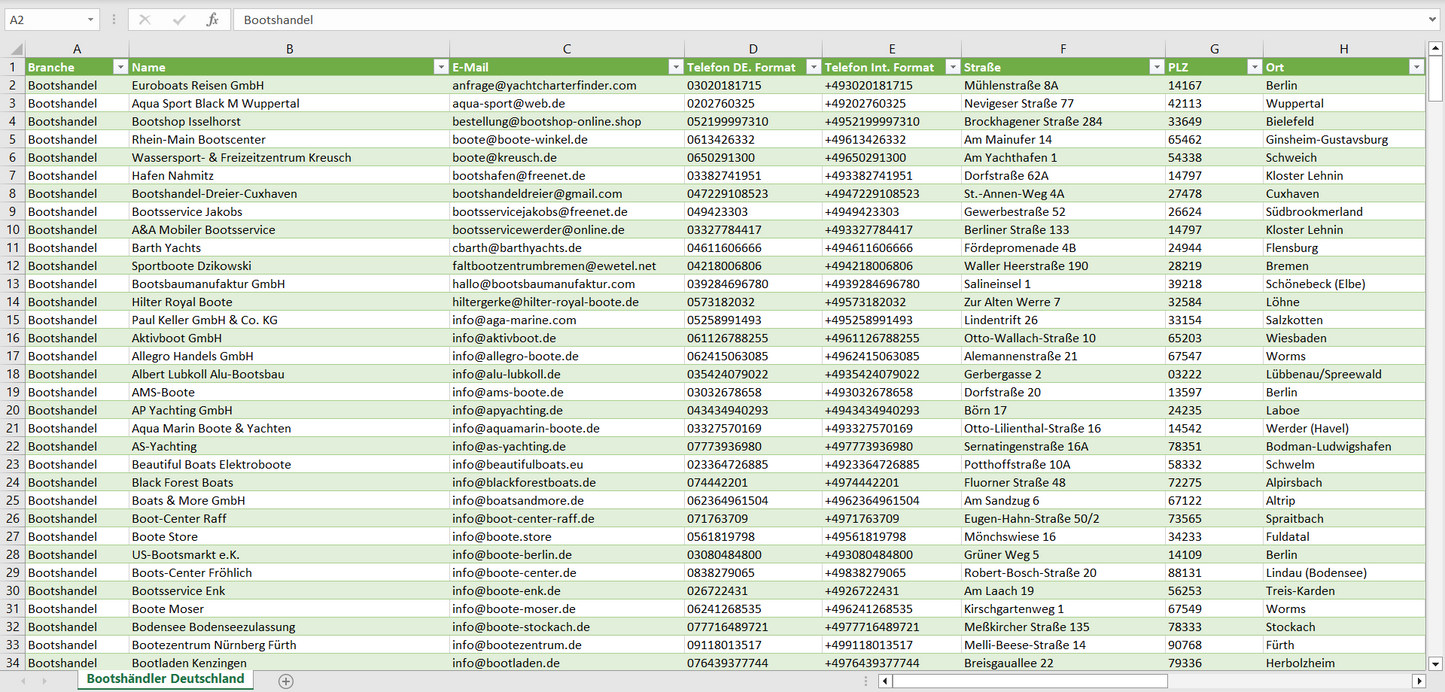
Task: Click the vertical scrollbar down arrow
Action: (x=1436, y=663)
